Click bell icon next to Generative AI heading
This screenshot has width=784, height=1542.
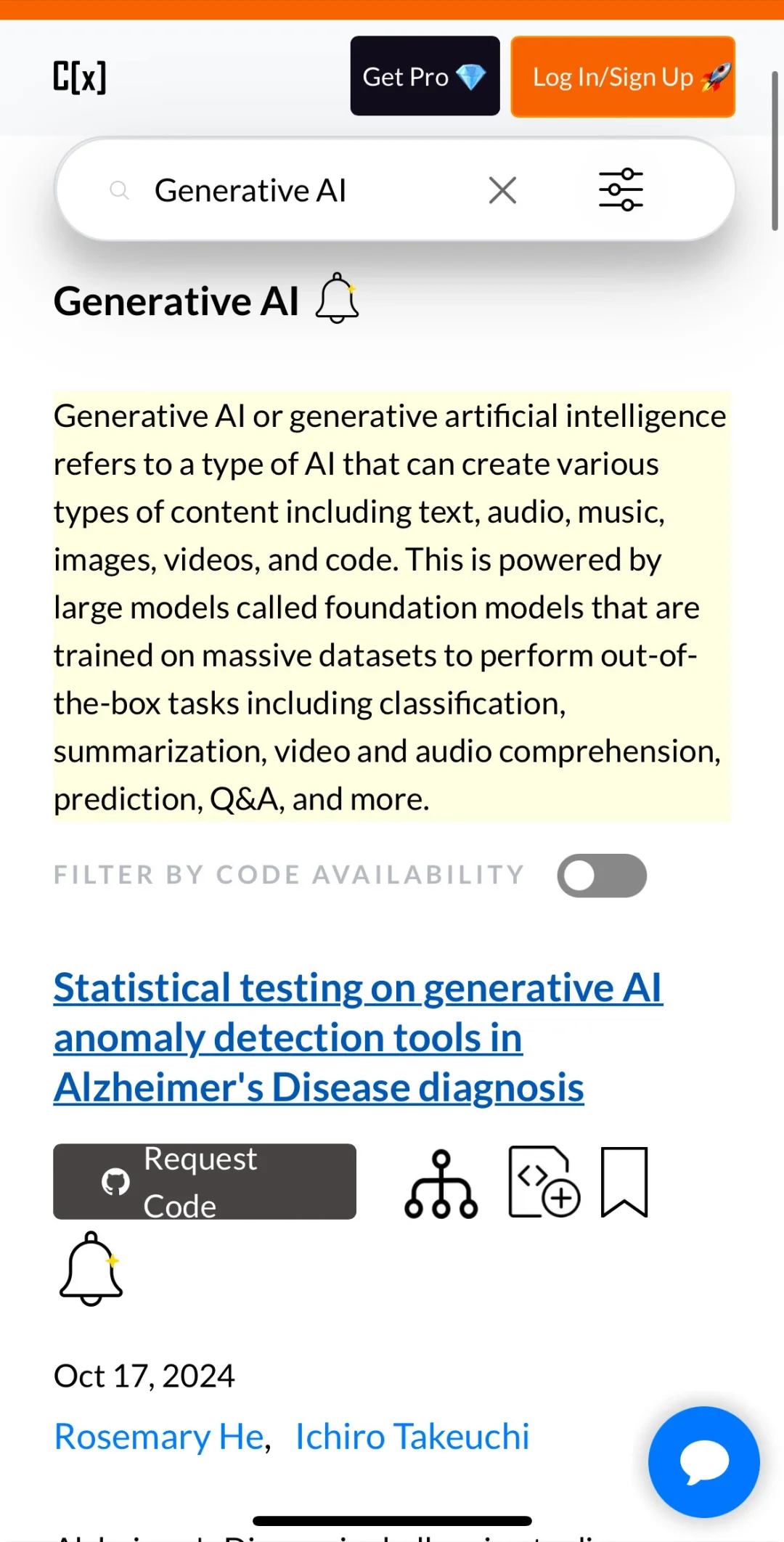tap(337, 298)
